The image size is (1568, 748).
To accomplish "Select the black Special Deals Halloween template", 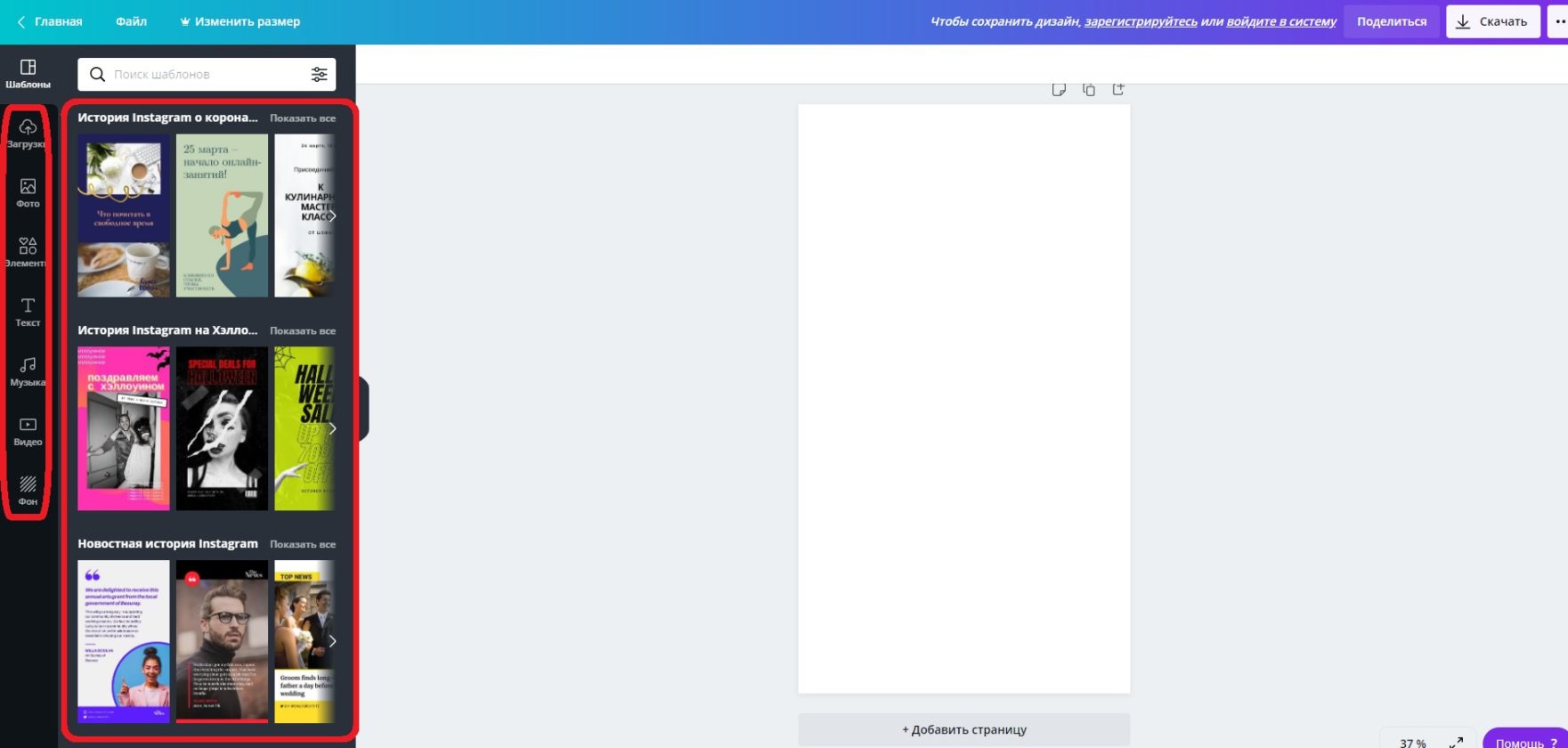I will tap(222, 428).
